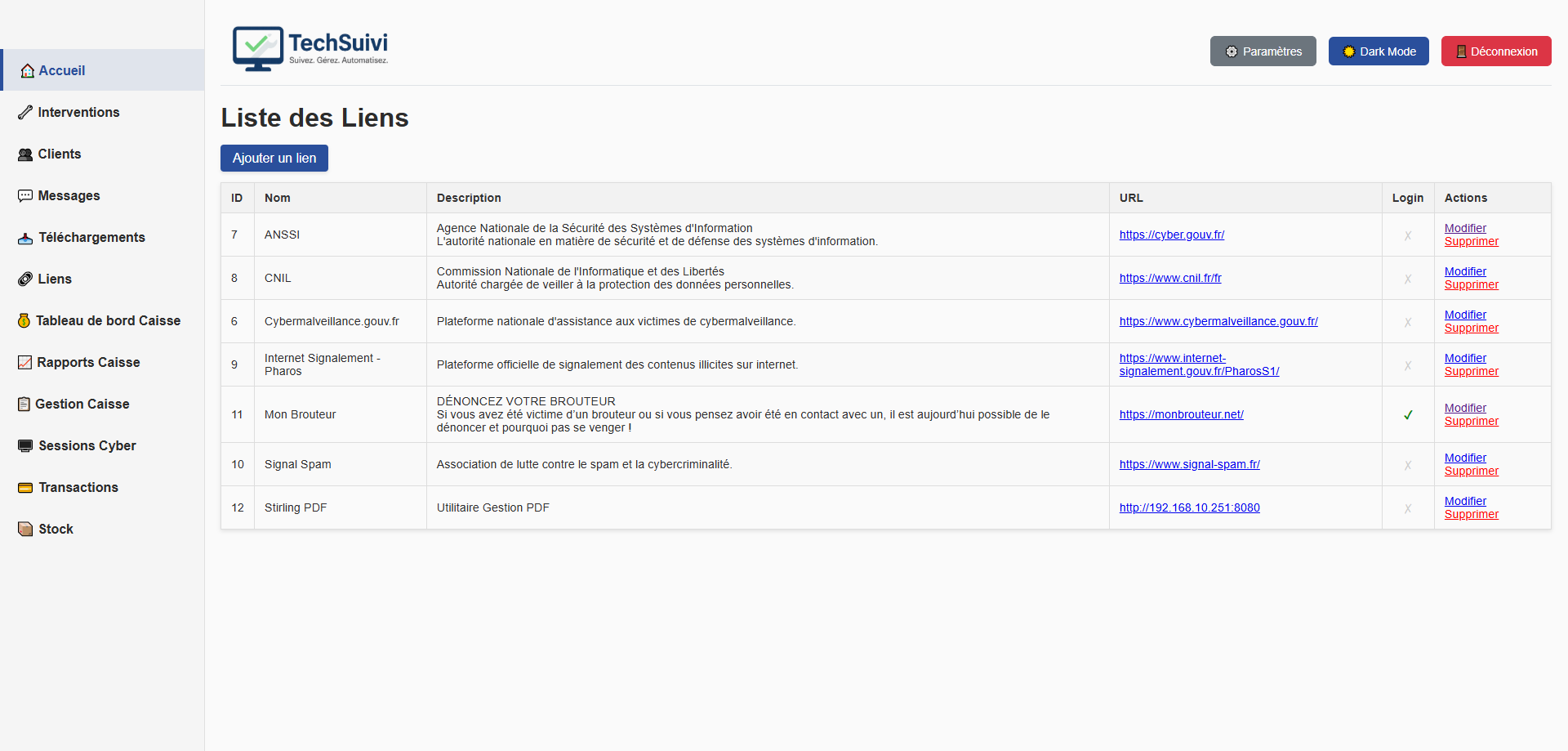Click the Sessions Cyber computer icon
The height and width of the screenshot is (751, 1568).
tap(25, 445)
